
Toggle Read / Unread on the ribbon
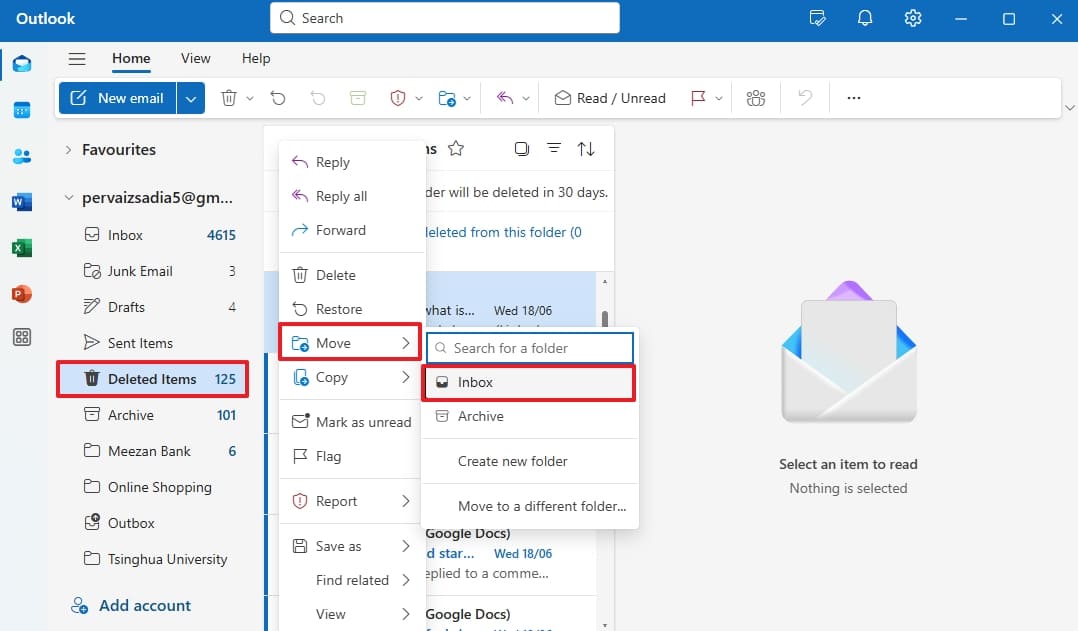point(609,97)
